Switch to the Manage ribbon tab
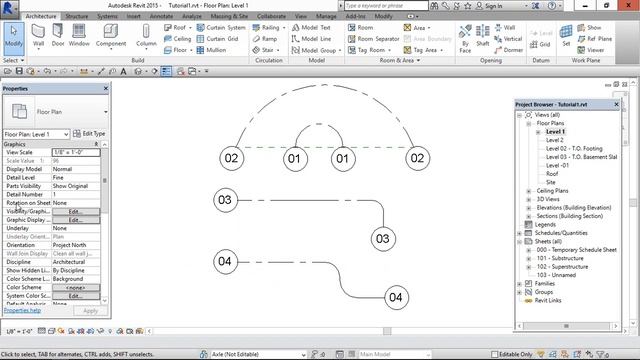This screenshot has height=360, width=640. [x=326, y=16]
